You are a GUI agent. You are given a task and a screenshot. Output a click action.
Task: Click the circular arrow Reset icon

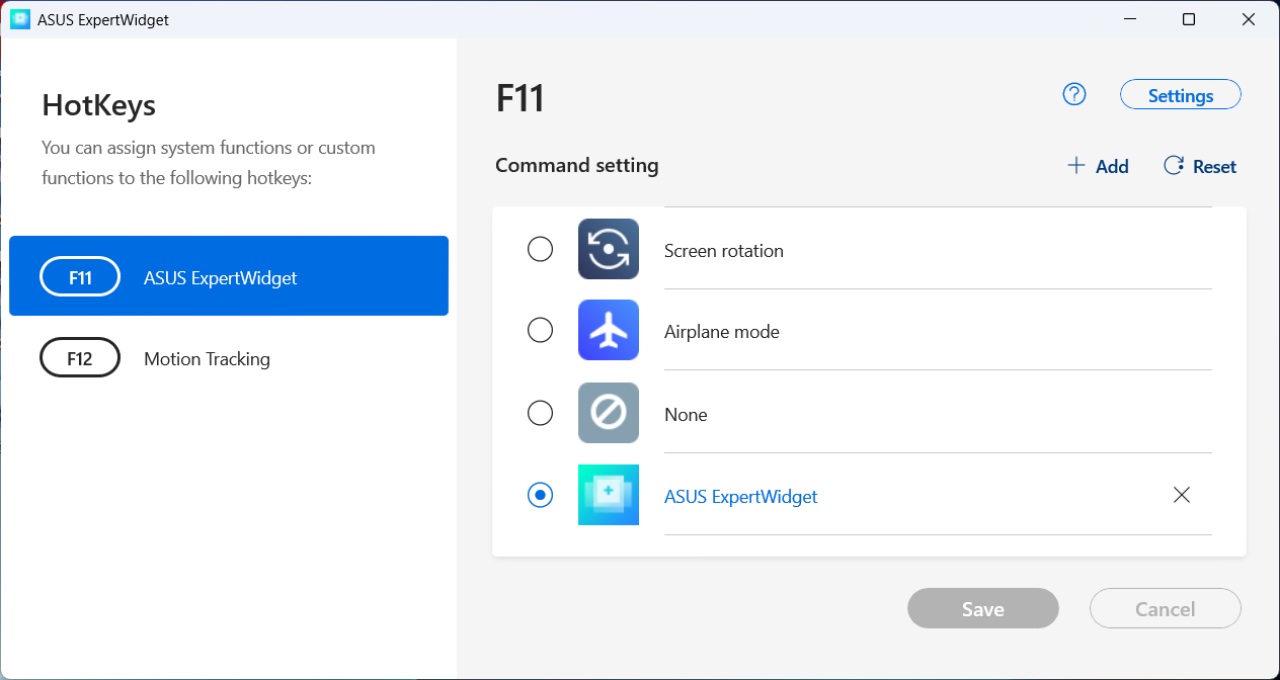pos(1174,166)
